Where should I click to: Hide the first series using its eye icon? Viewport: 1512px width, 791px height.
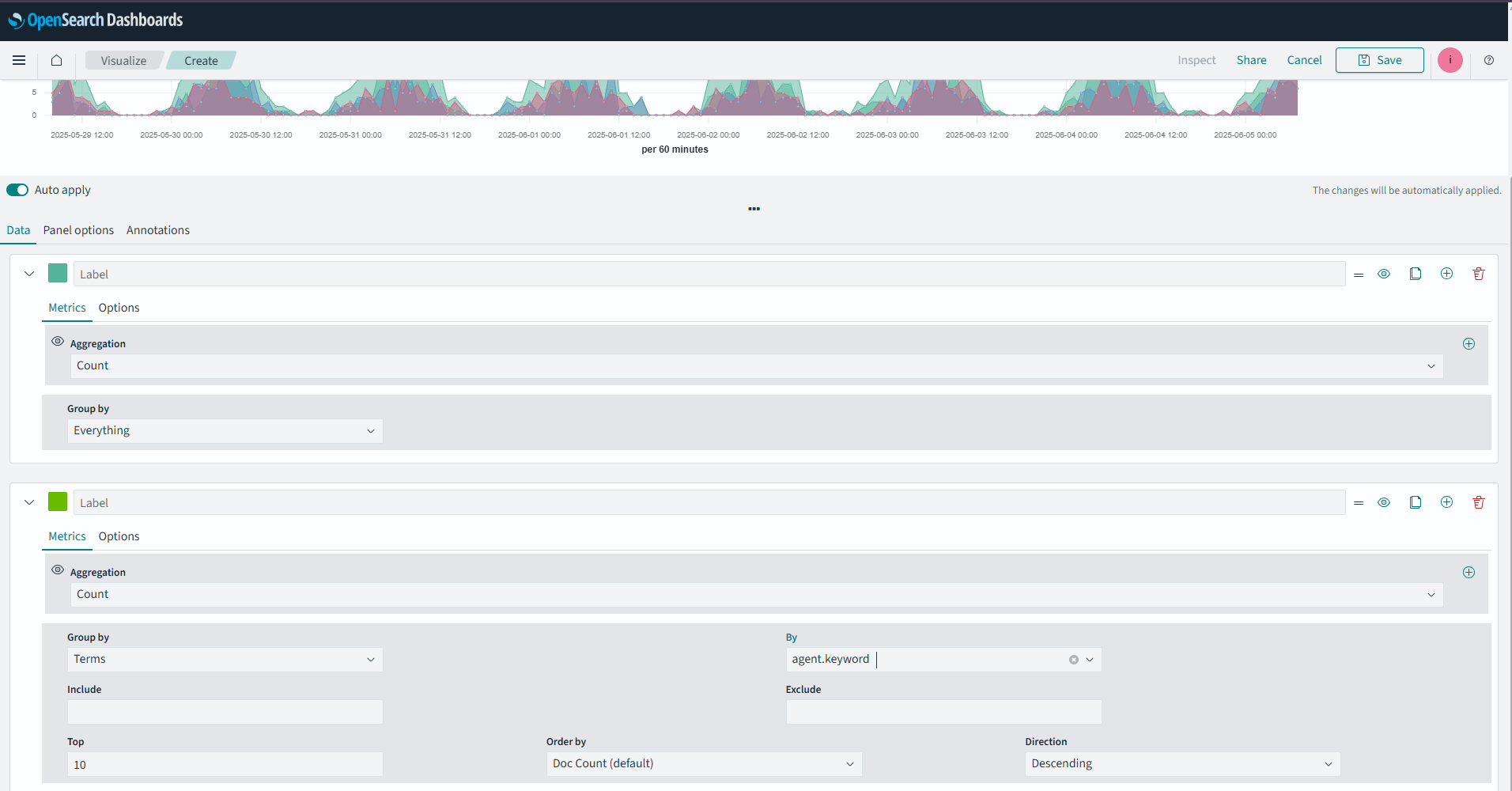pos(1384,274)
